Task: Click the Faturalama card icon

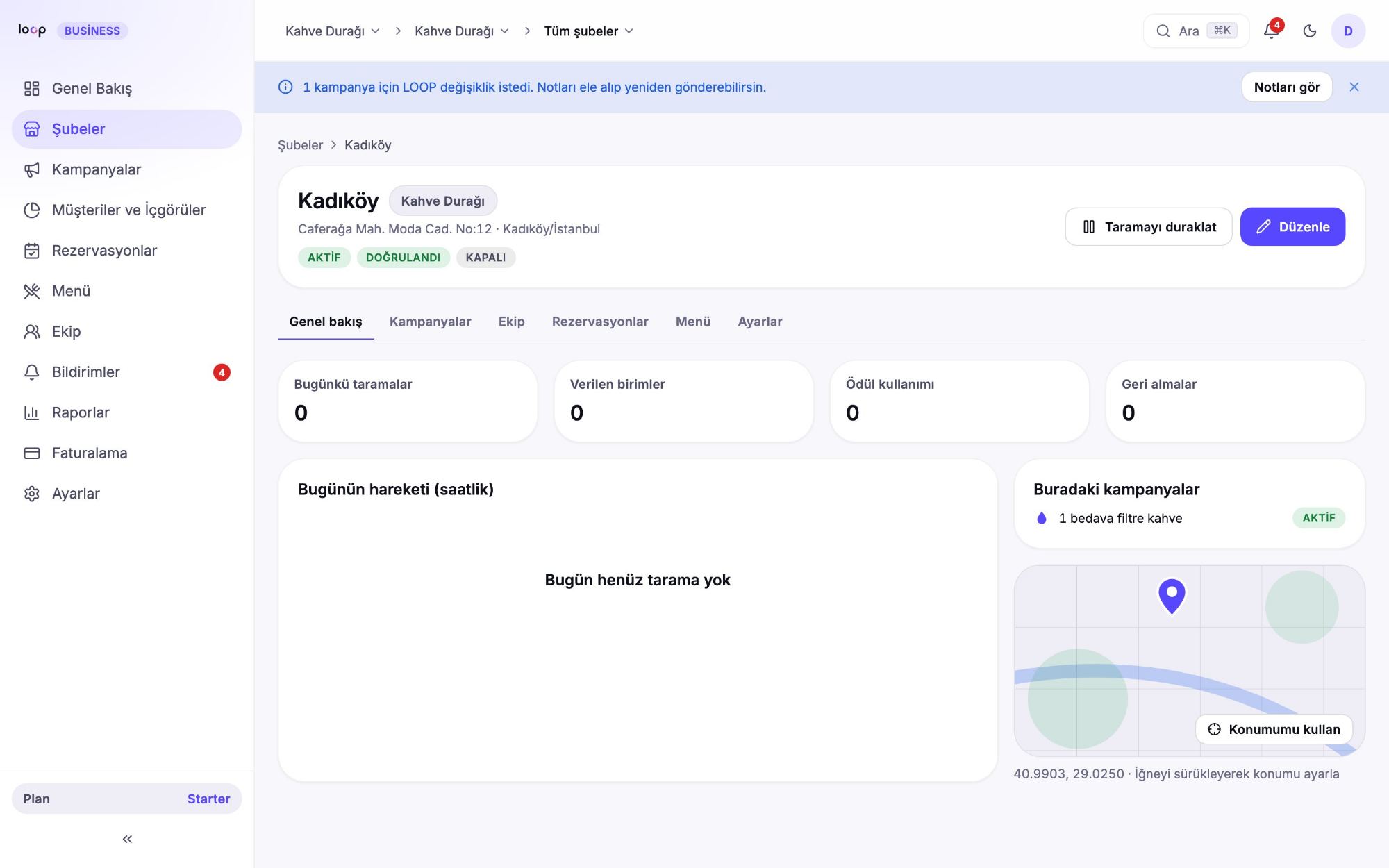Action: pyautogui.click(x=32, y=453)
